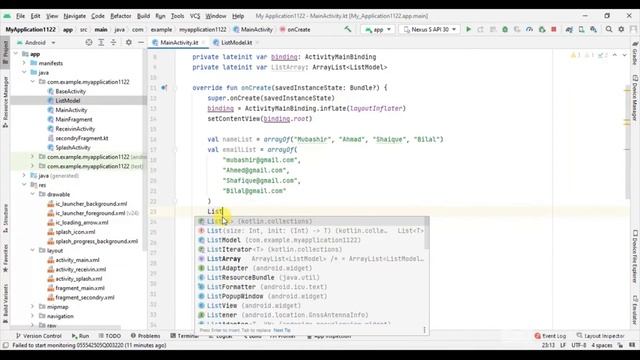Collapse the layout folder
This screenshot has height=360, width=640.
(33, 251)
